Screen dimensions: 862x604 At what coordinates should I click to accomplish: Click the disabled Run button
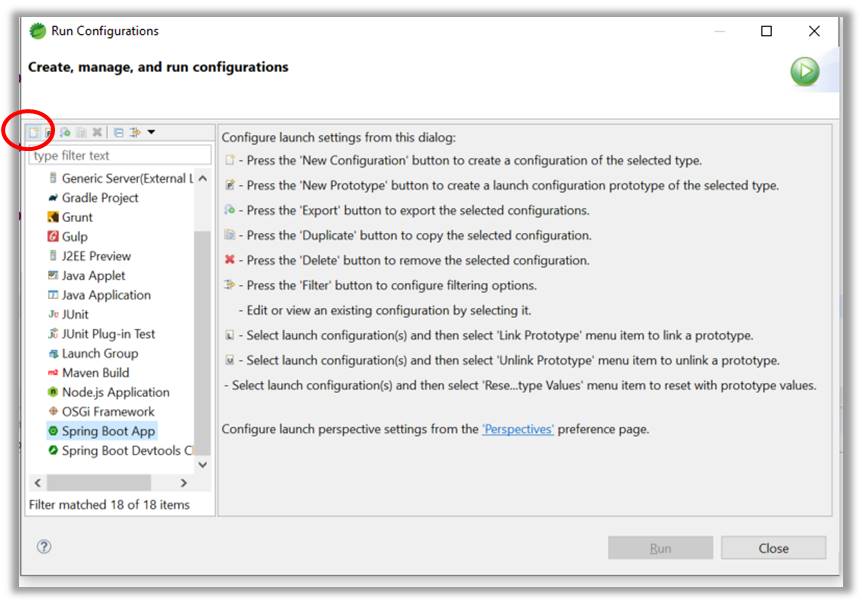click(660, 547)
